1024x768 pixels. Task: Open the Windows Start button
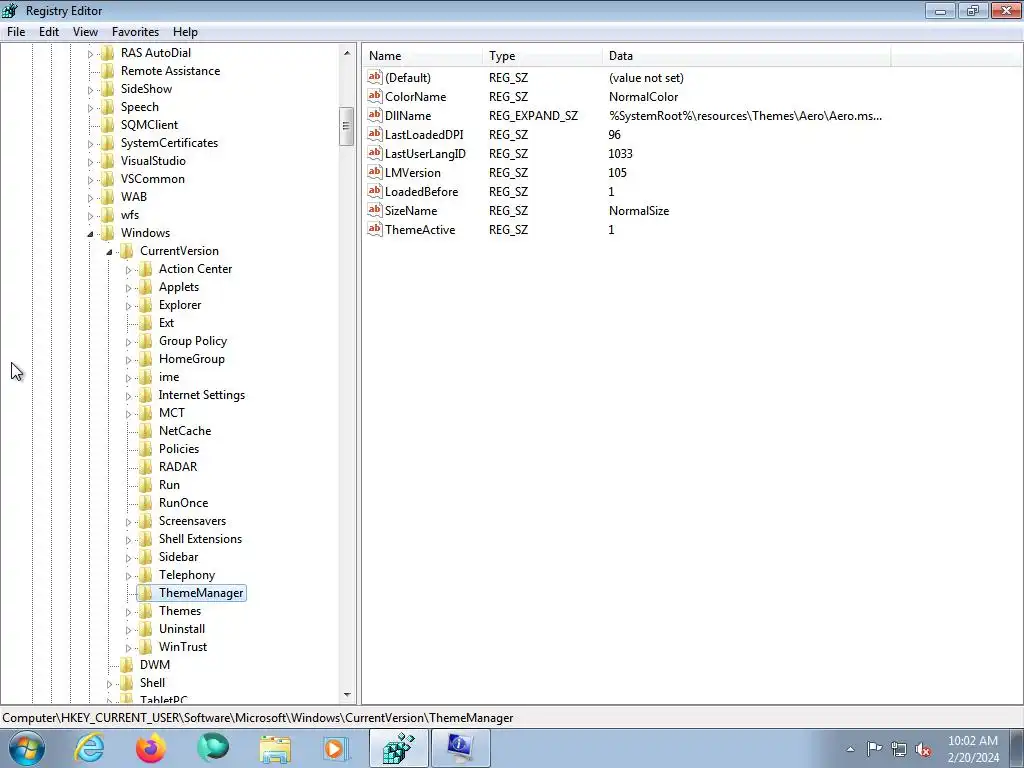[27, 748]
